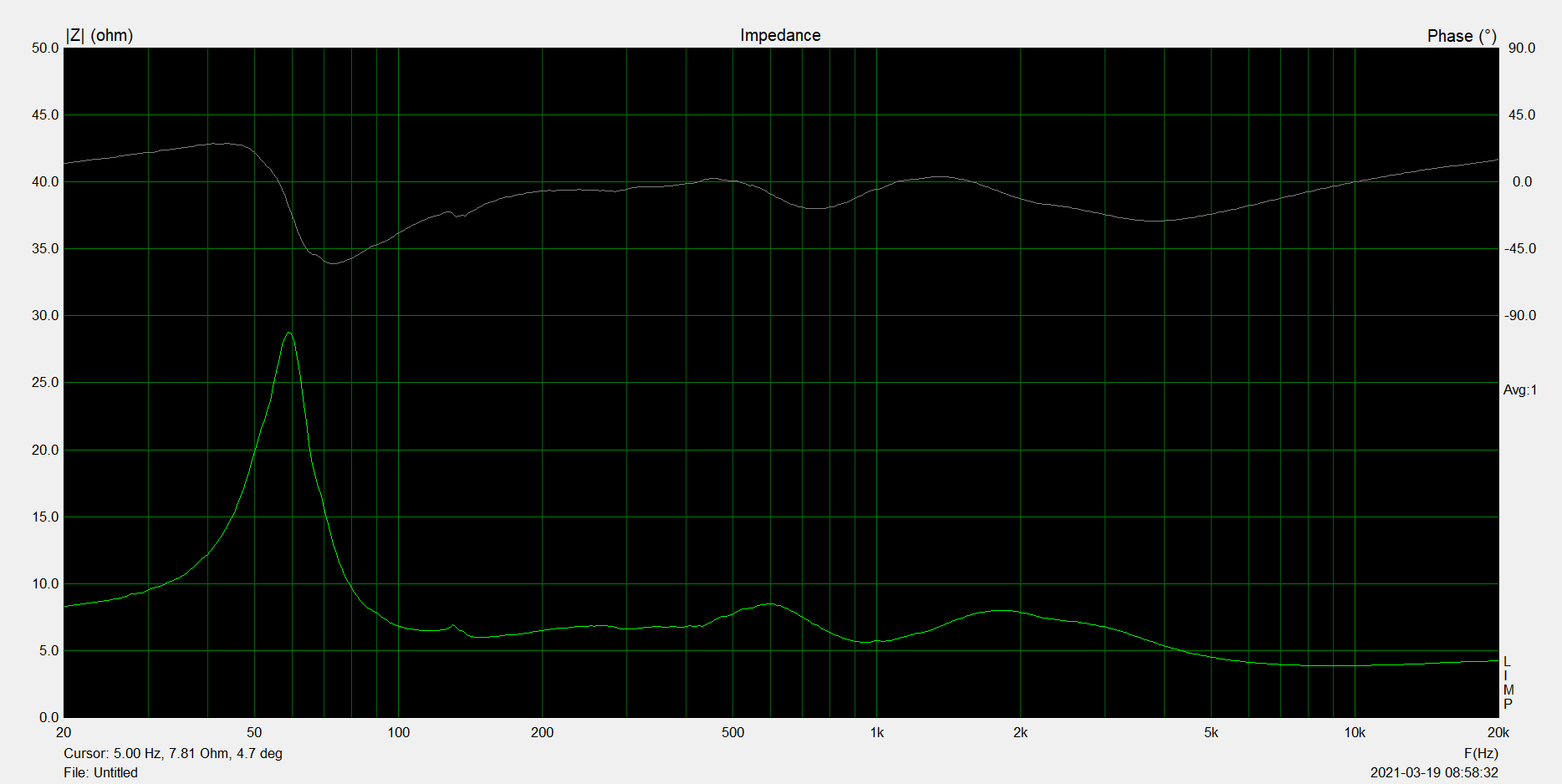Click the LIMP vertical label
The image size is (1562, 784).
point(1508,683)
